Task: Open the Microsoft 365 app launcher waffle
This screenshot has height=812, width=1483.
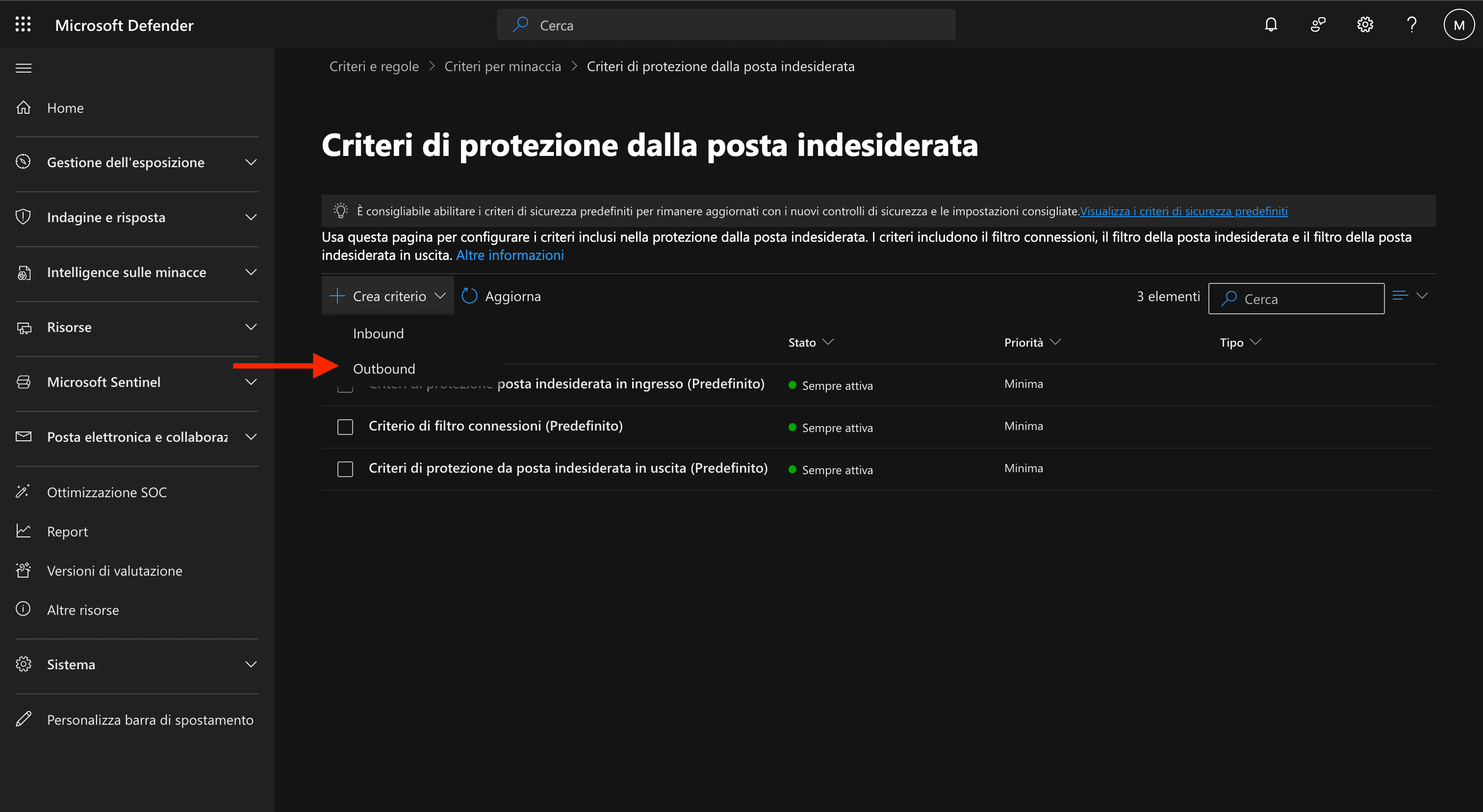Action: (x=23, y=24)
